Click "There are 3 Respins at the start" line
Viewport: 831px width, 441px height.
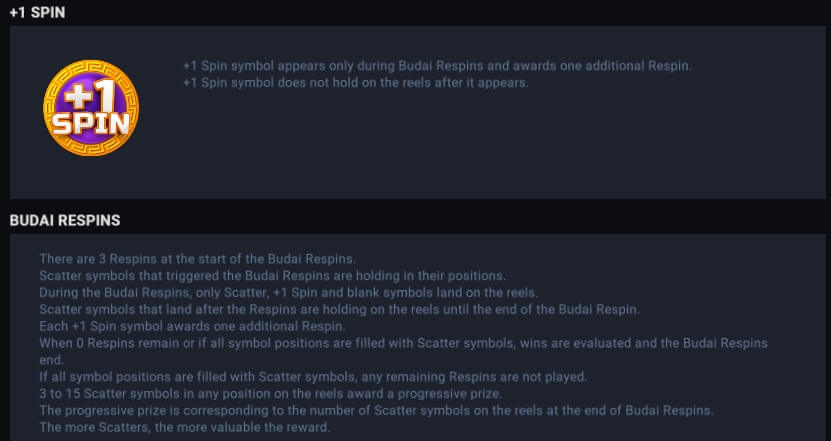click(197, 259)
